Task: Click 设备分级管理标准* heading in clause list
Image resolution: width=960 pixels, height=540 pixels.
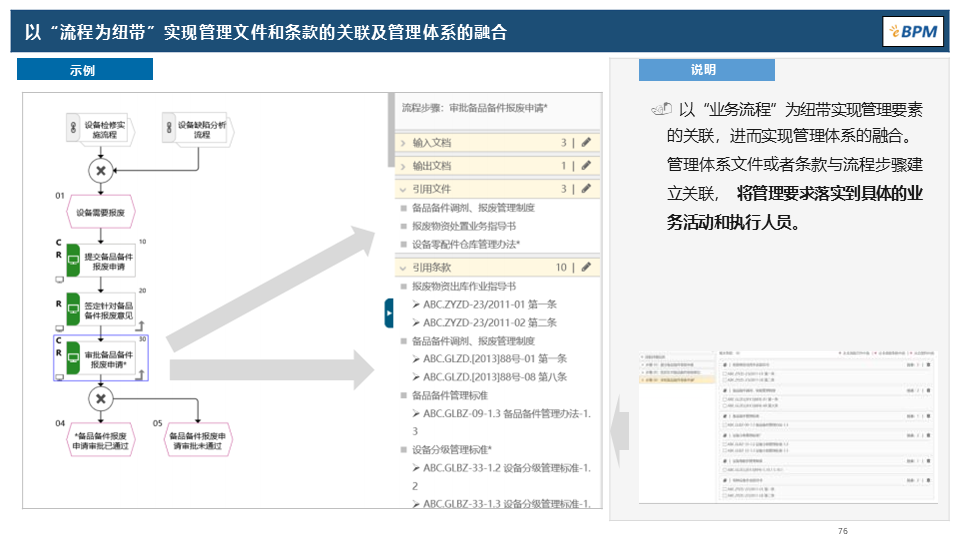Action: coord(452,449)
